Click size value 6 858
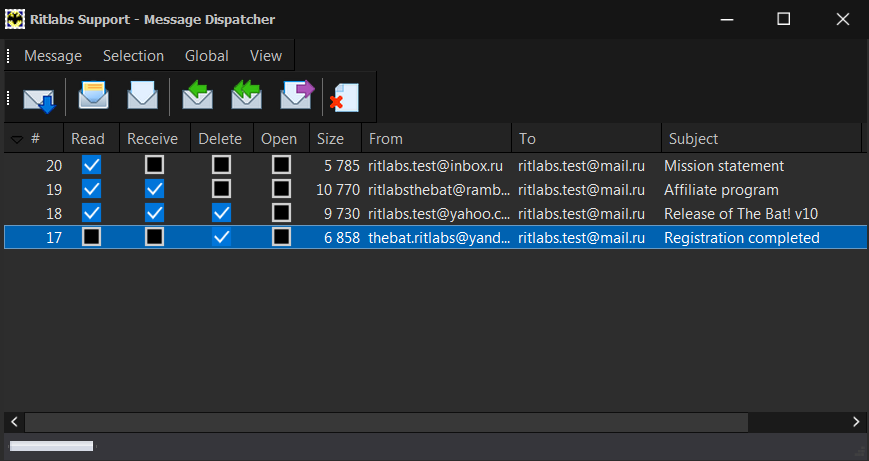Image resolution: width=869 pixels, height=461 pixels. [342, 238]
